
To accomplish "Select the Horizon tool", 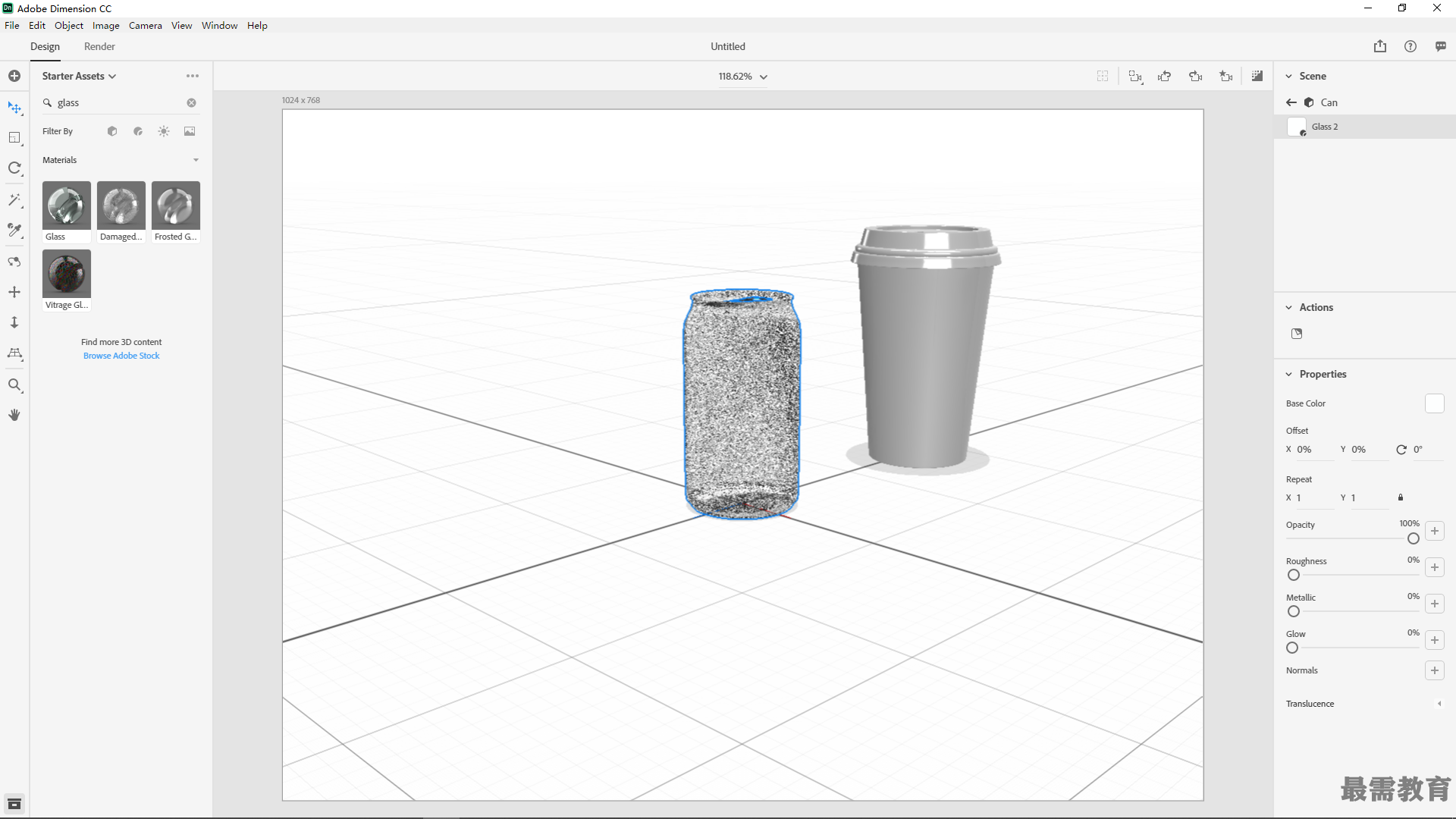I will coord(14,353).
